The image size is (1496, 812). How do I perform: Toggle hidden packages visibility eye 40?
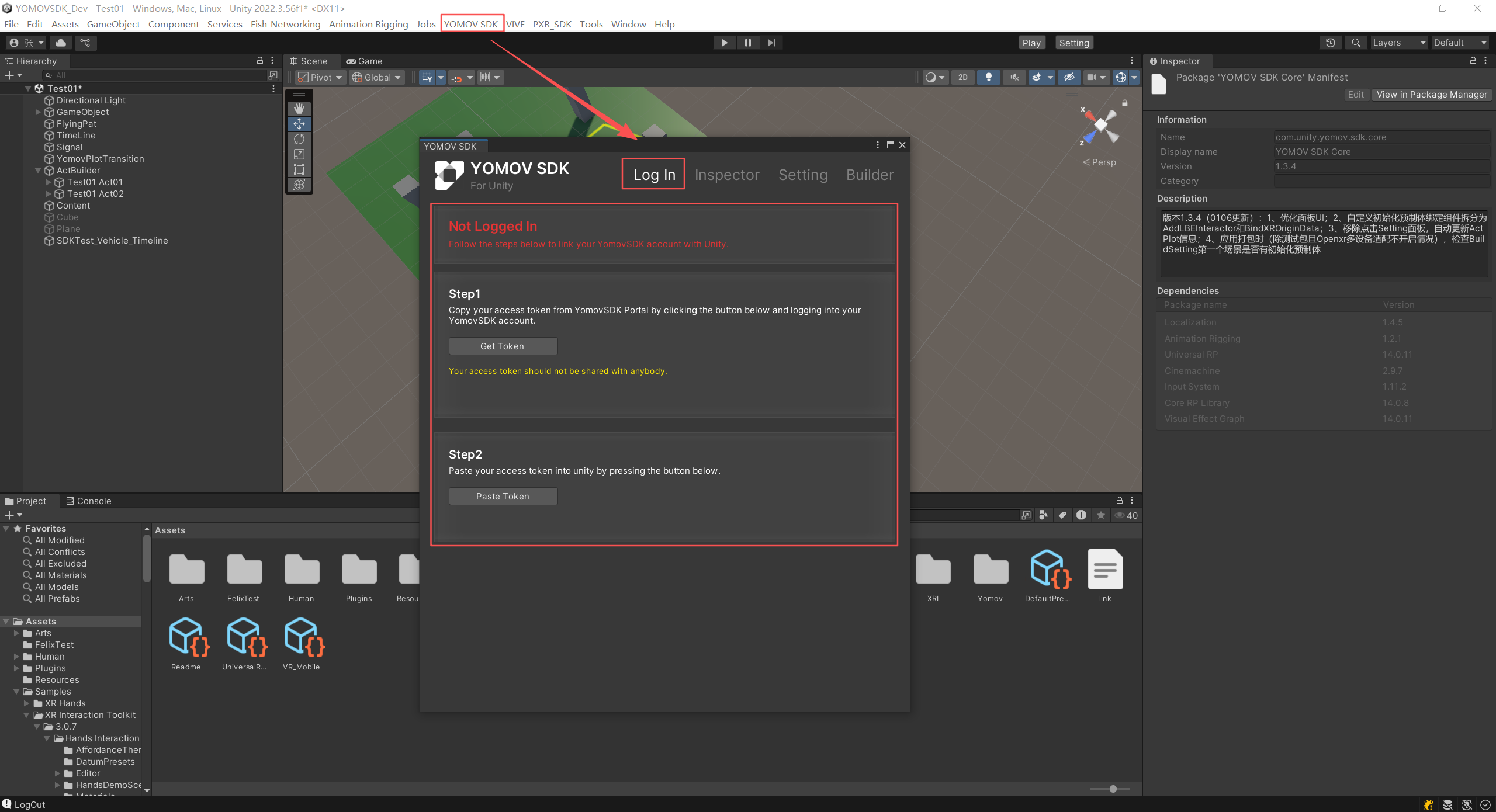coord(1126,515)
